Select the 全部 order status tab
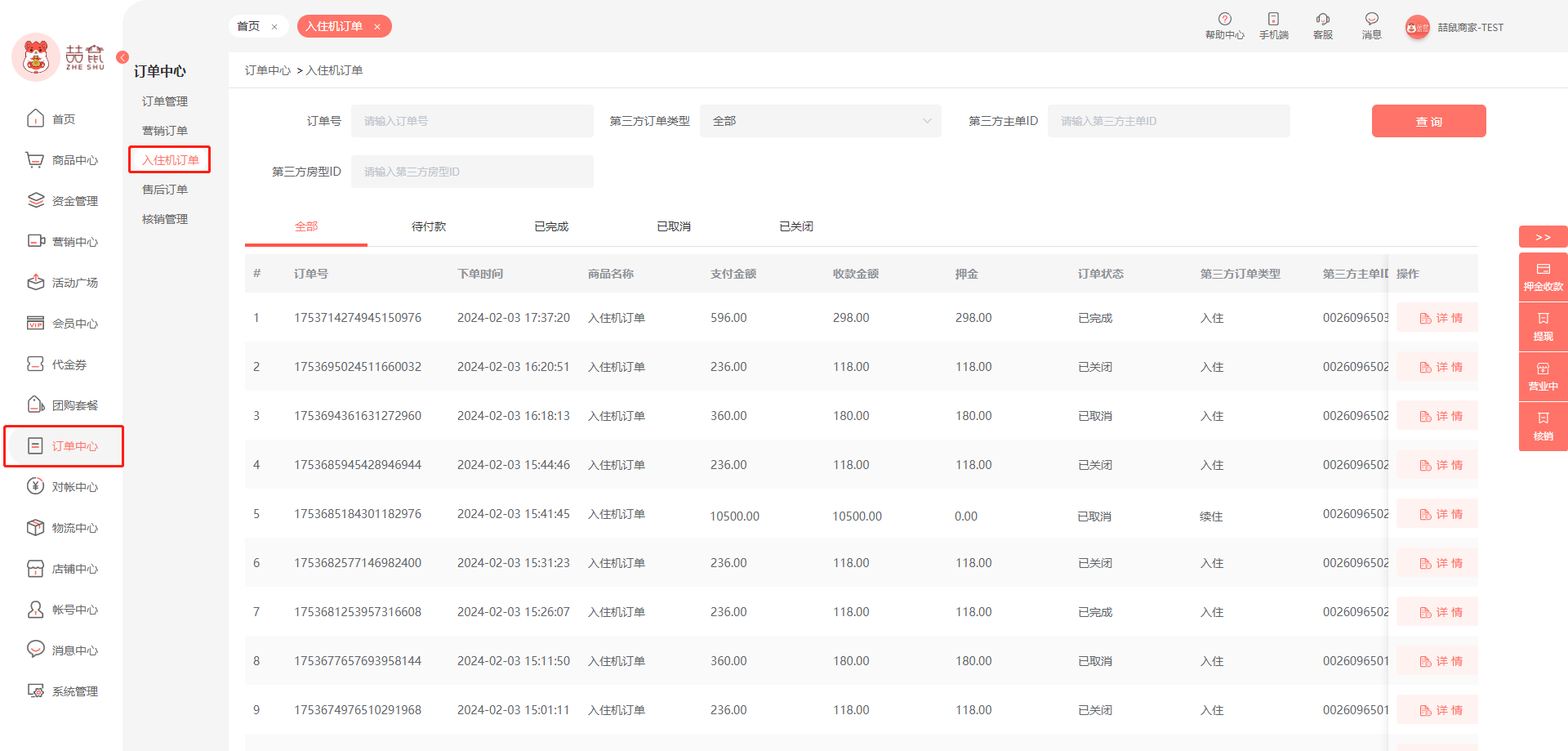Screen dimensions: 1568x751 click(306, 226)
